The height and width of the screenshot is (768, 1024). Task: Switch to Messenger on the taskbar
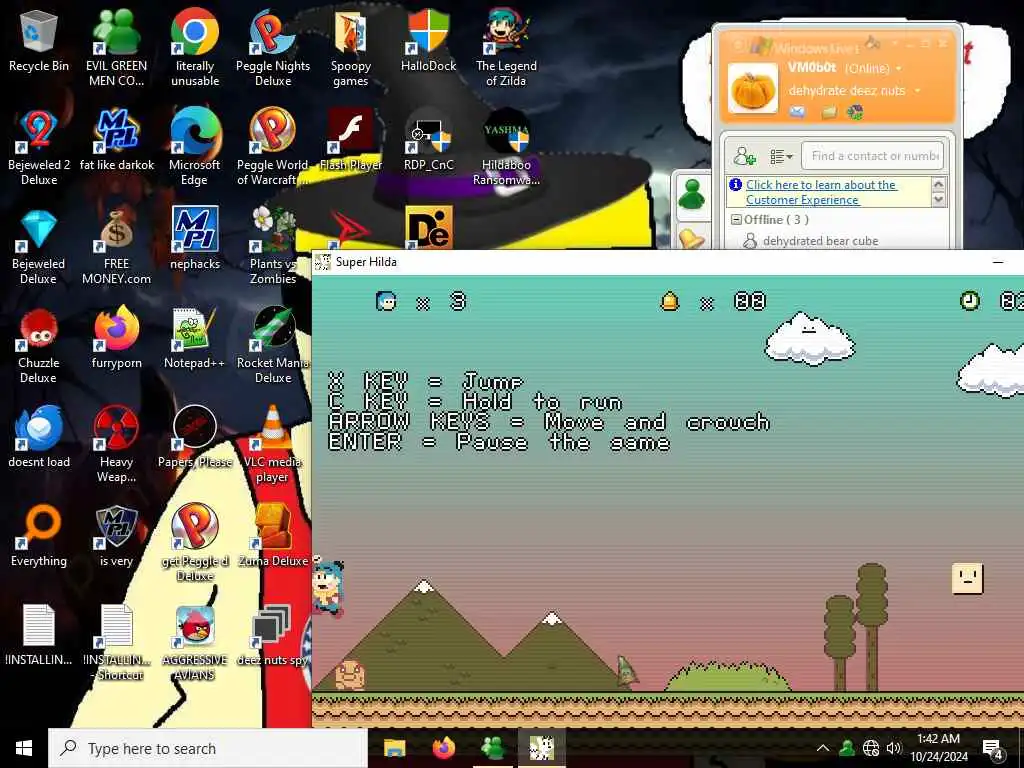tap(492, 748)
